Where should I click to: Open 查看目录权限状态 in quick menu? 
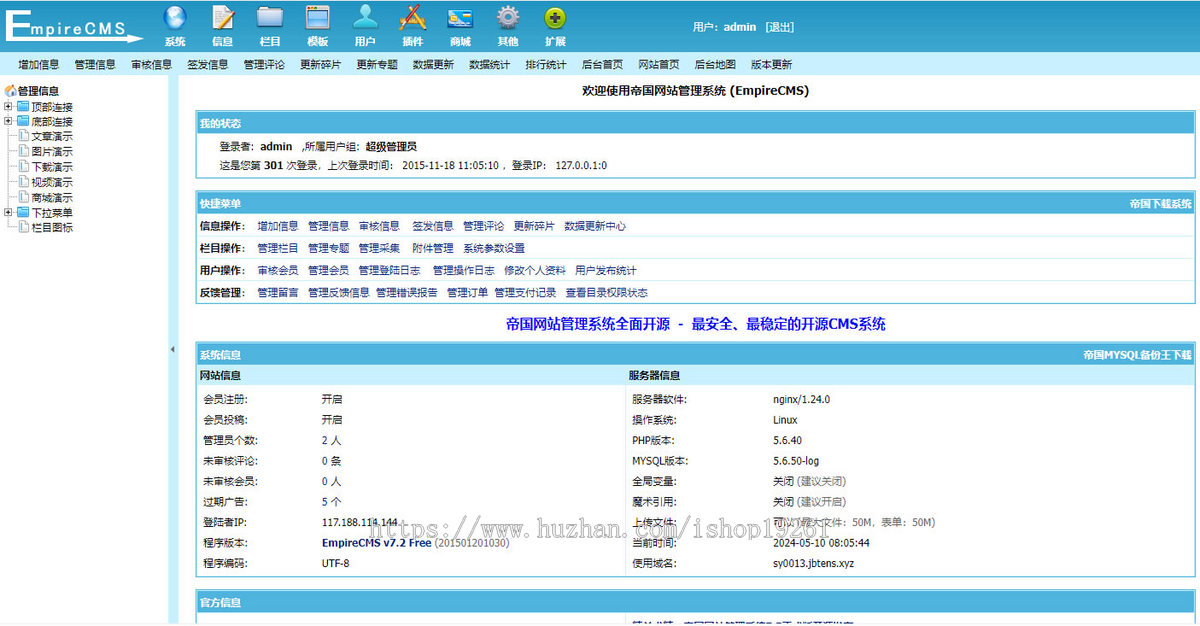(607, 292)
